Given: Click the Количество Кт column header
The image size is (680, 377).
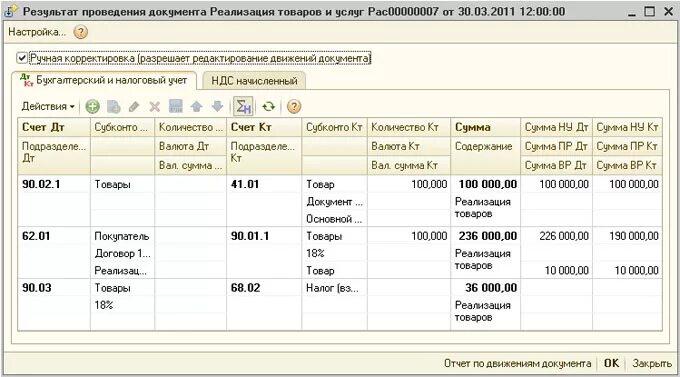Looking at the screenshot, I should coord(409,127).
